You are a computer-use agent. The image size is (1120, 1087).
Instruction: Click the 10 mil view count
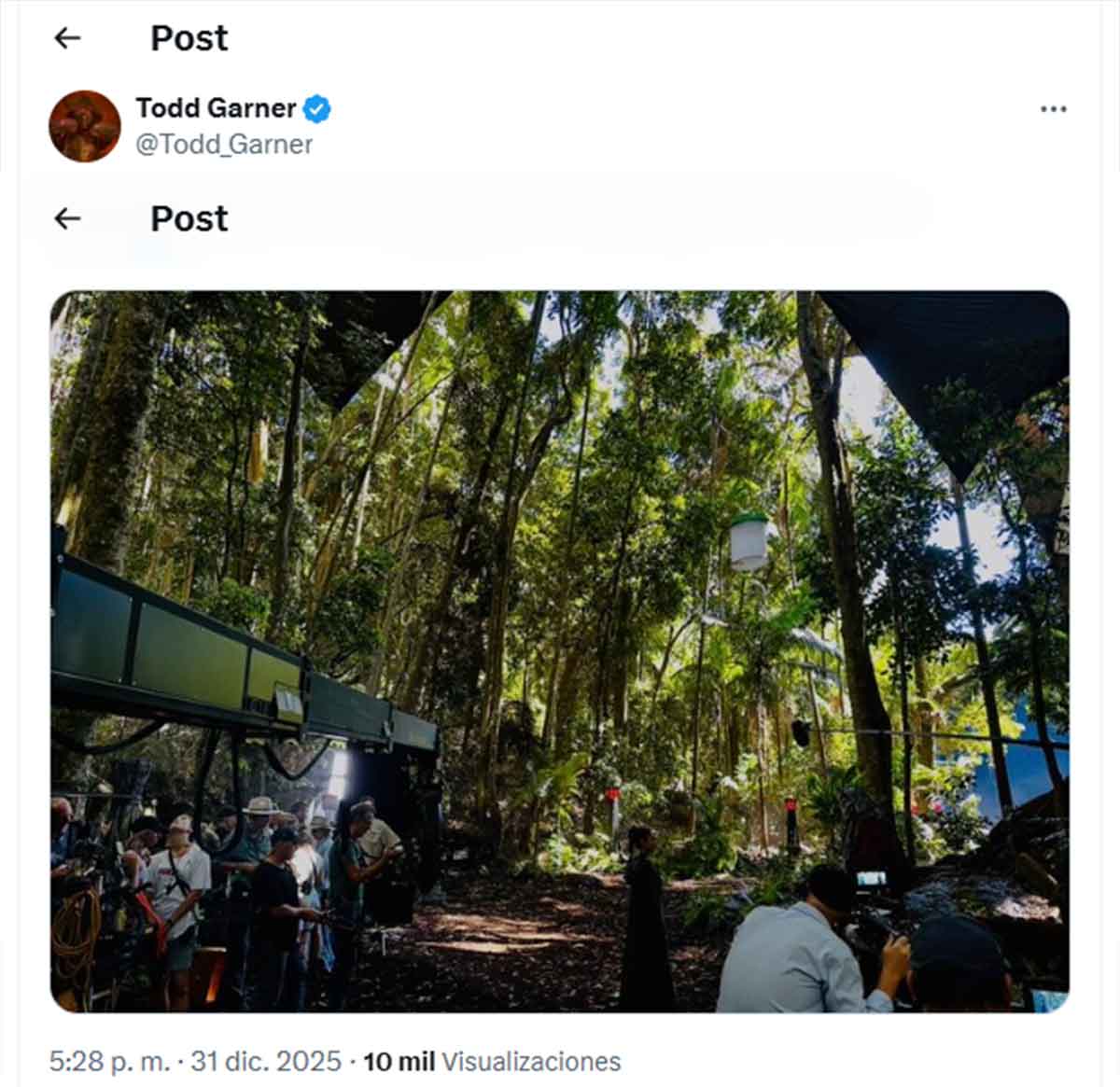[x=399, y=1062]
